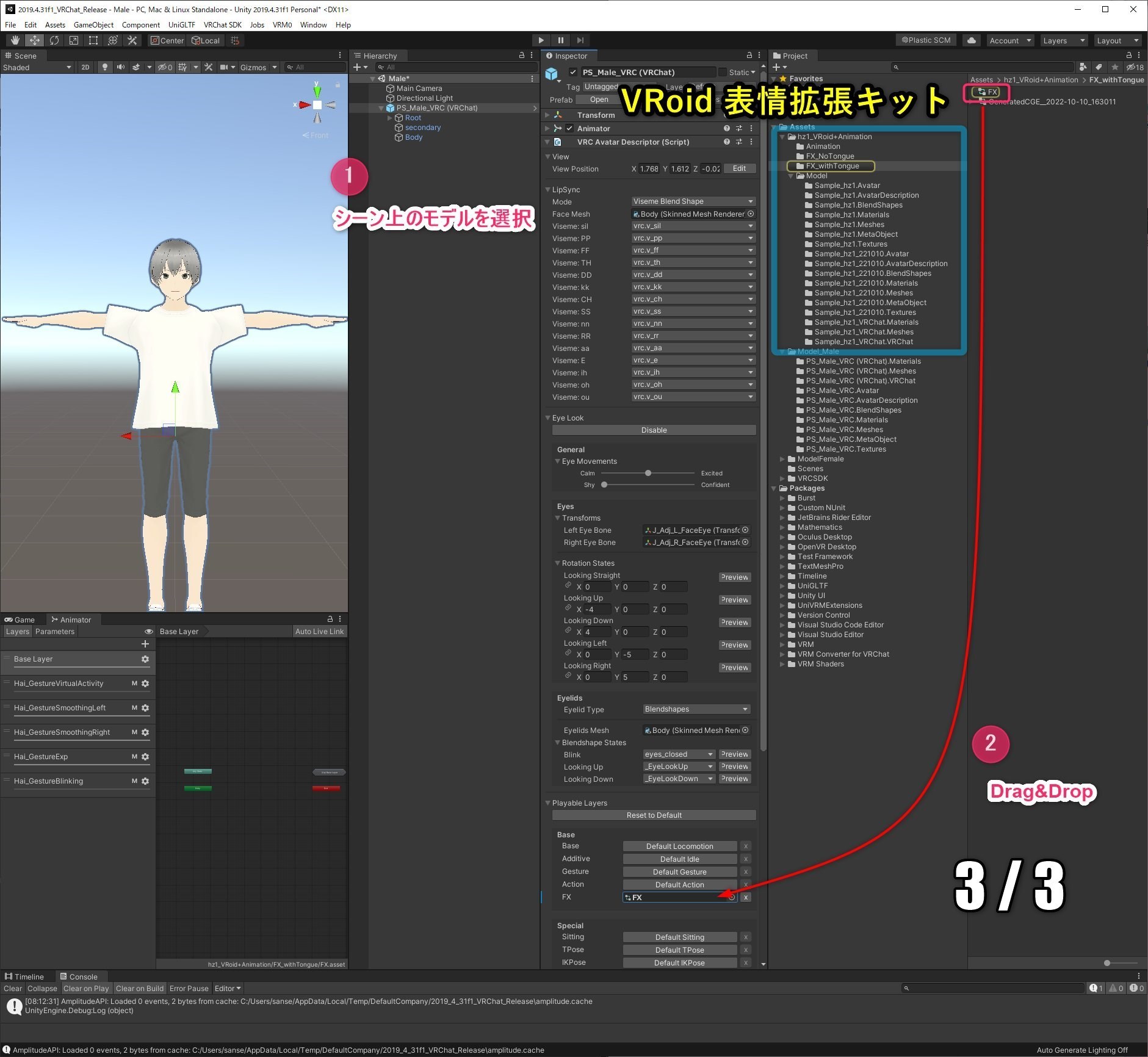This screenshot has width=1148, height=1057.
Task: Click the help icon on VRC Avatar Descriptor
Action: tap(726, 142)
